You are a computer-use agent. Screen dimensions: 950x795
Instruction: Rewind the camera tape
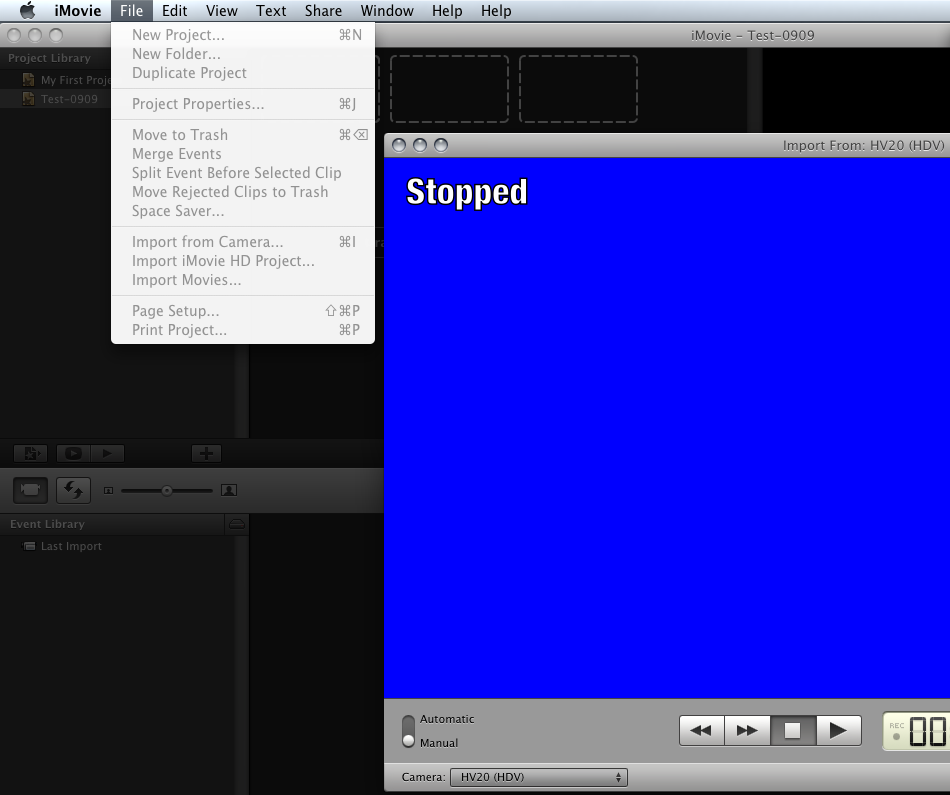pos(702,730)
